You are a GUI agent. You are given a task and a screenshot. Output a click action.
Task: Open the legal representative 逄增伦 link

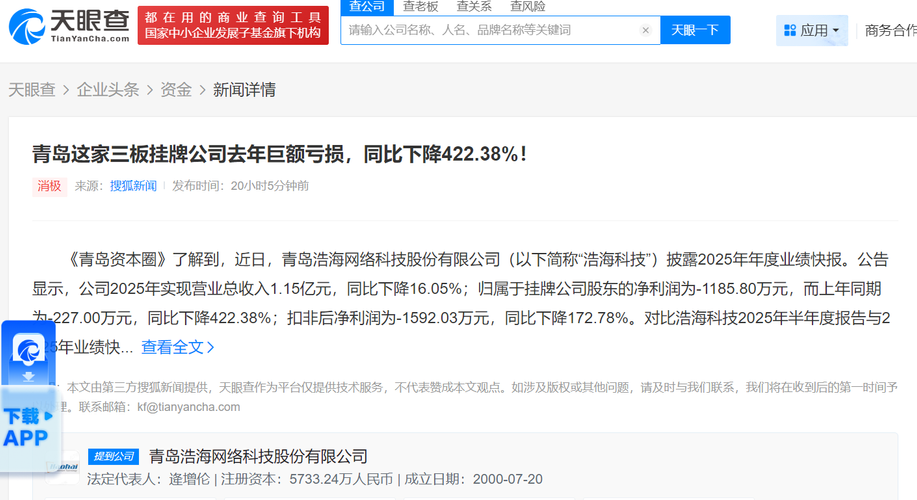[x=189, y=480]
